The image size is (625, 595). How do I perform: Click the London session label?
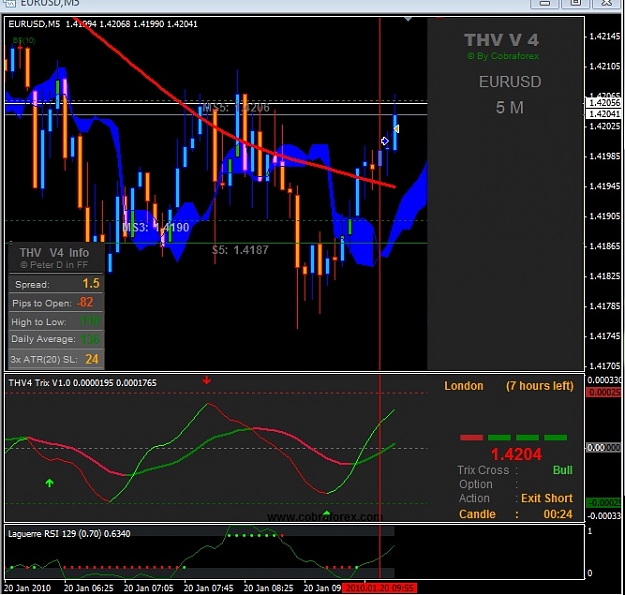click(464, 386)
